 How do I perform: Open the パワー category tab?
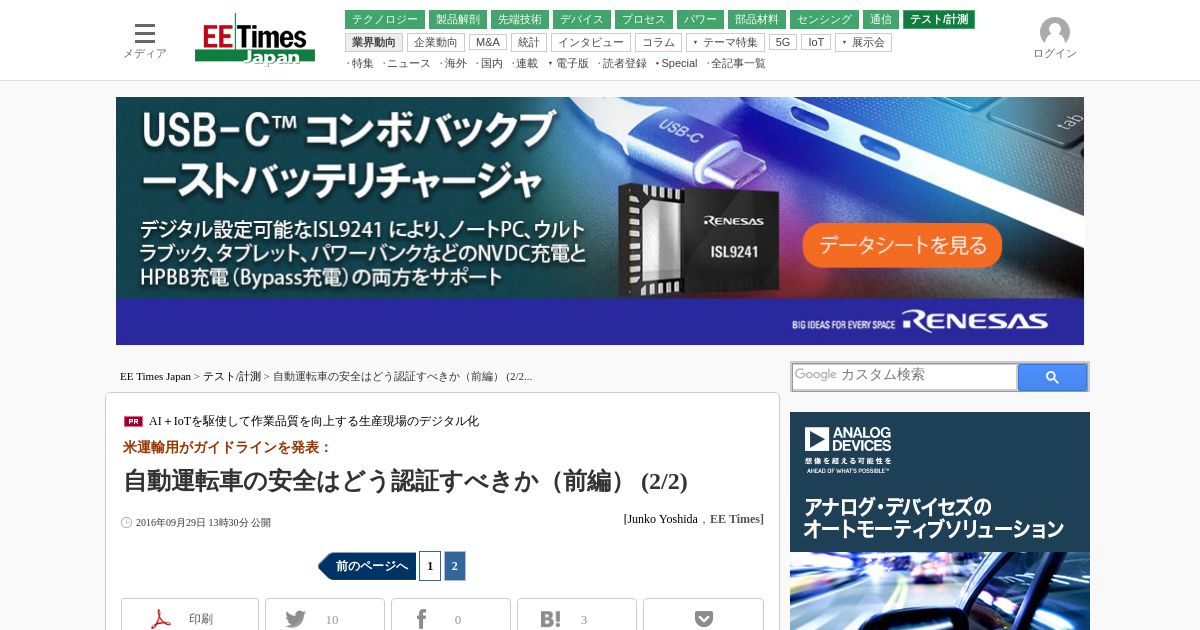tap(700, 20)
